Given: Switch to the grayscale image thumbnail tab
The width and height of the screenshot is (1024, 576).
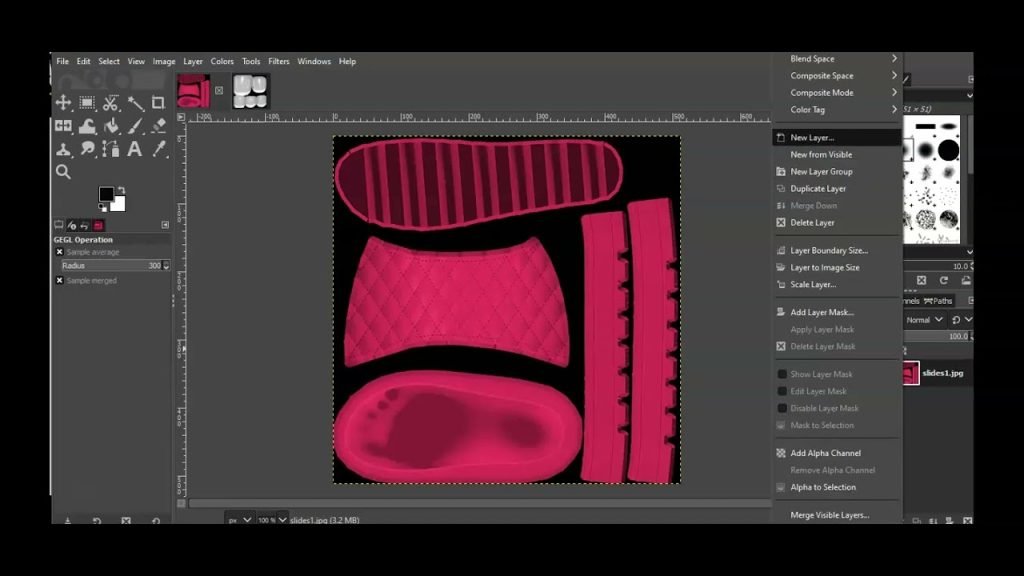Looking at the screenshot, I should [250, 91].
